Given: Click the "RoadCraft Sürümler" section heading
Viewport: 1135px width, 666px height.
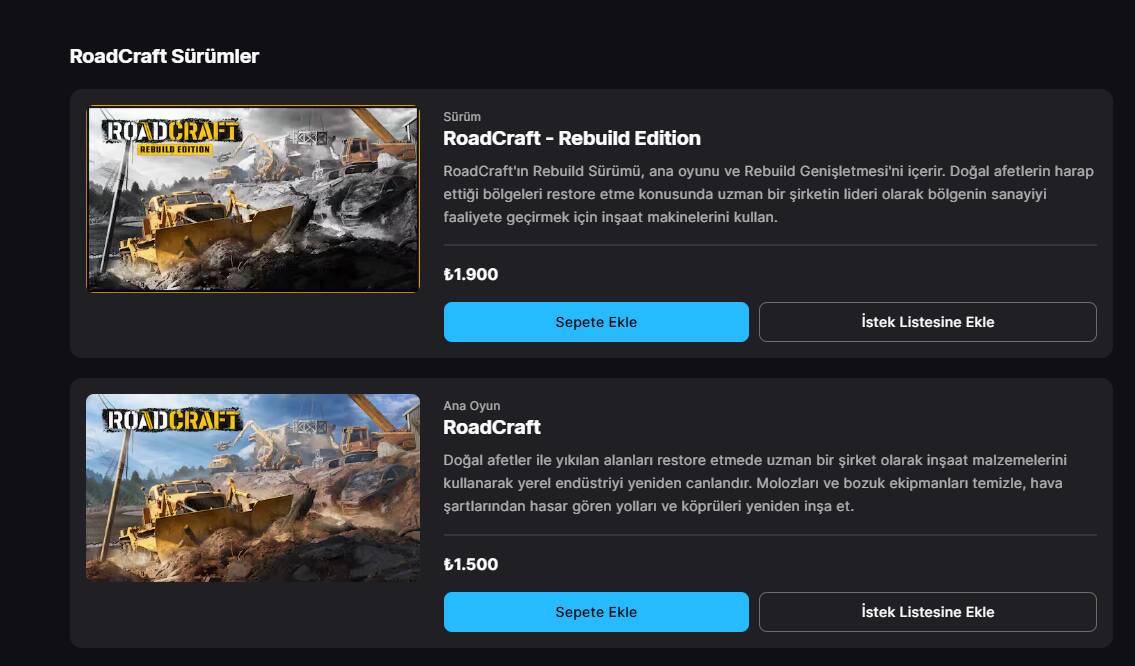Looking at the screenshot, I should click(164, 56).
